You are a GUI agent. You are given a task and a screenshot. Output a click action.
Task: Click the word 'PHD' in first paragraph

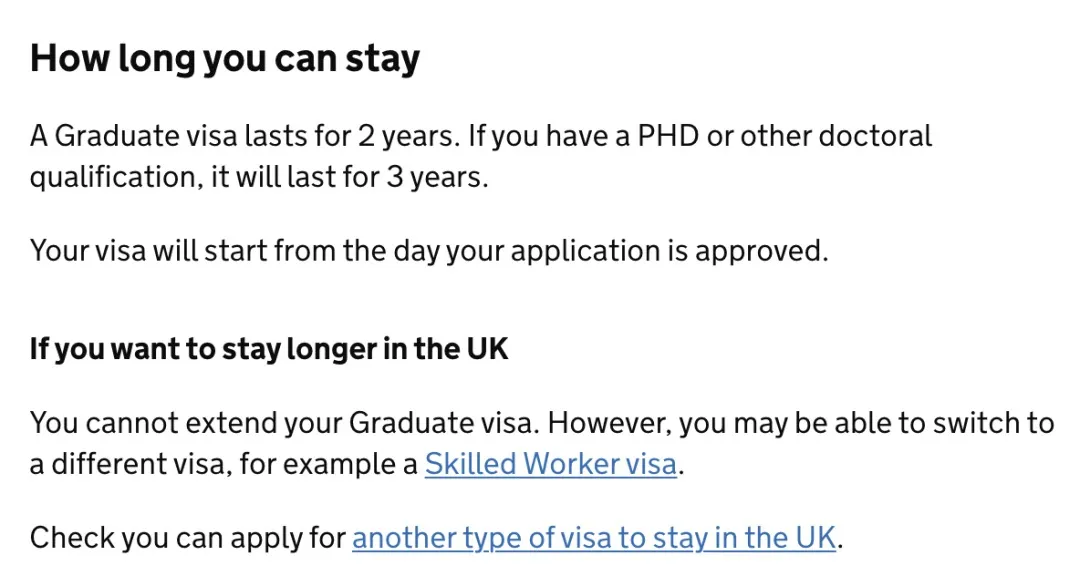pos(669,136)
